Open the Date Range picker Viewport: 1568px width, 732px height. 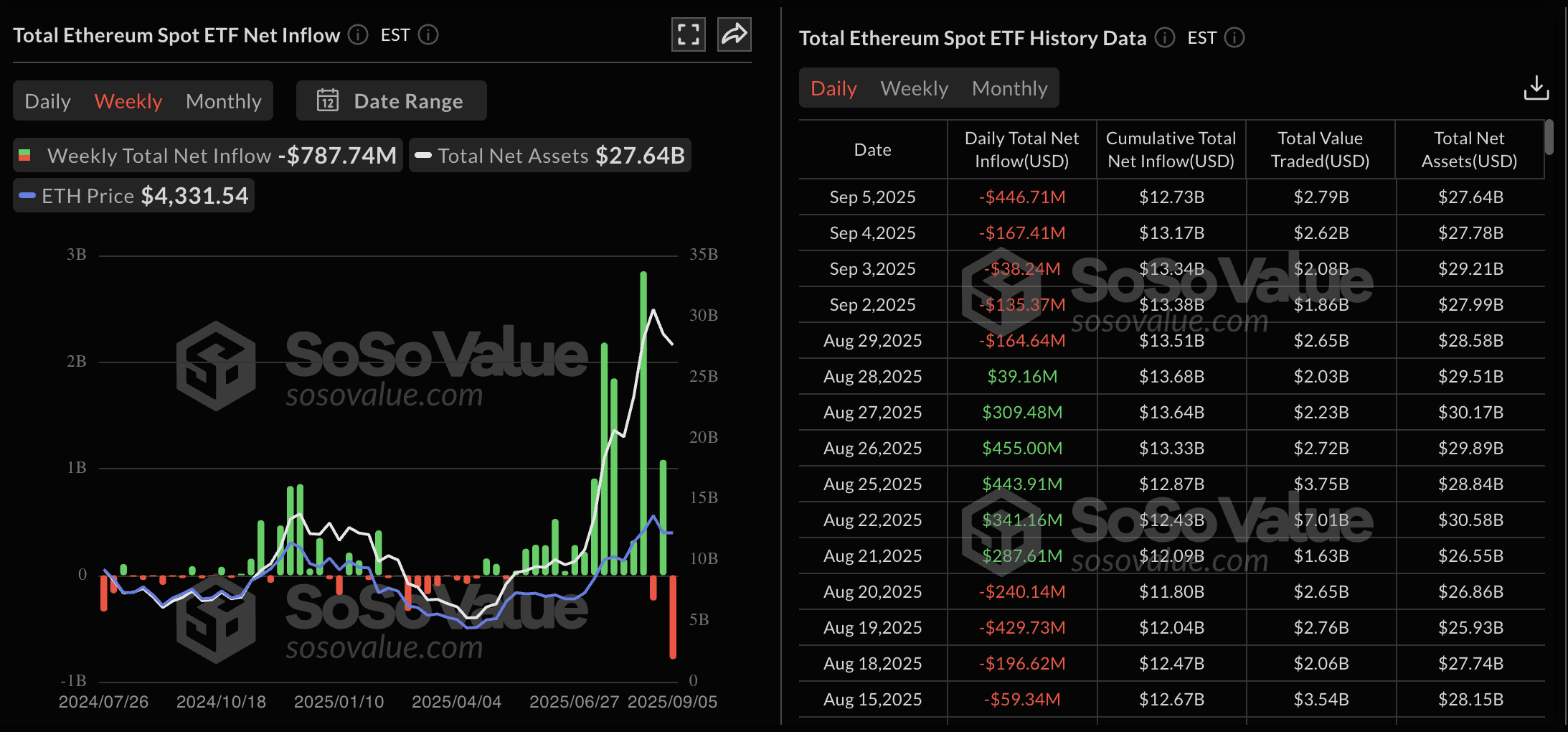[x=392, y=100]
